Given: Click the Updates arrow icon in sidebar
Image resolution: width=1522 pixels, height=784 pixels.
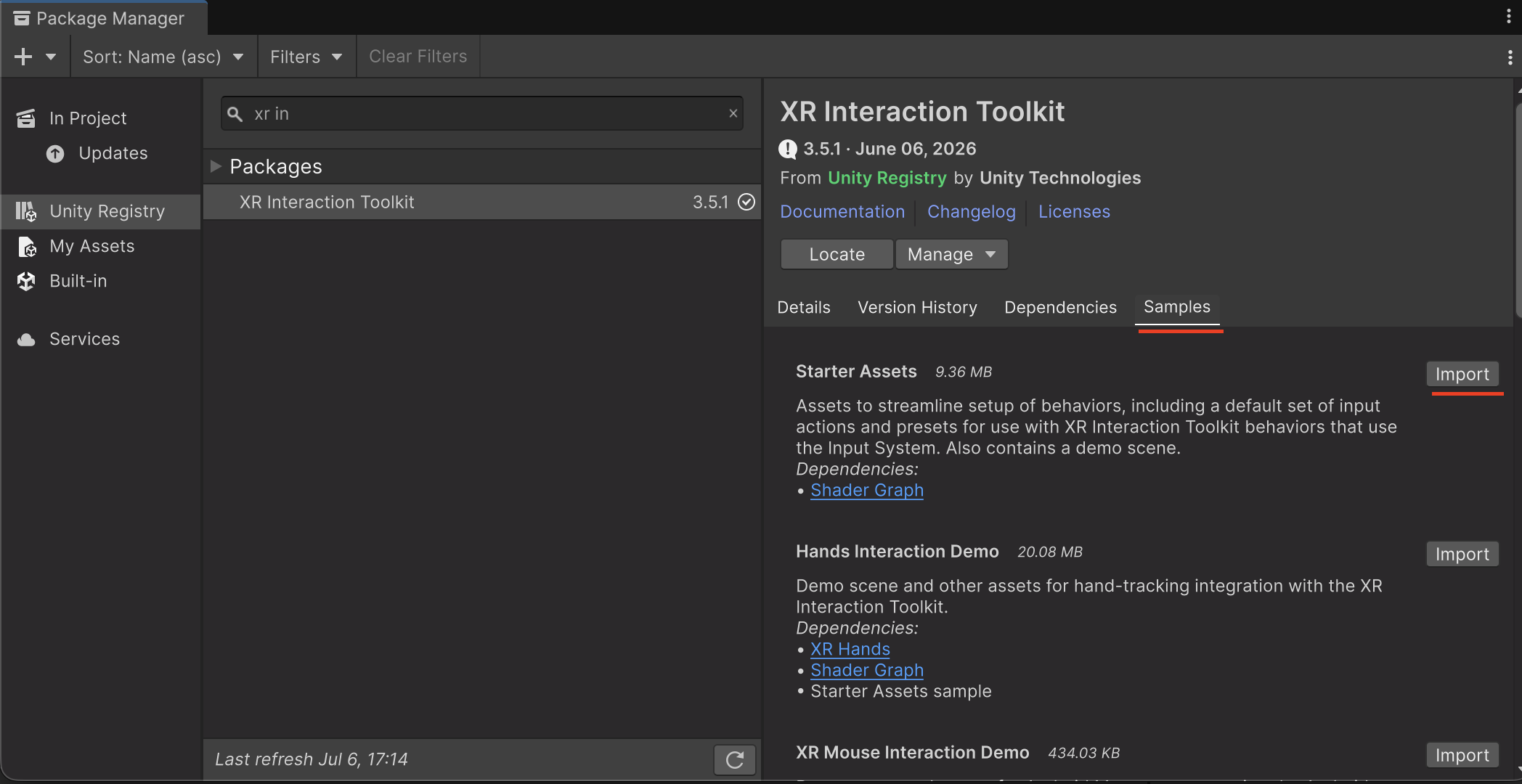Looking at the screenshot, I should pos(55,153).
